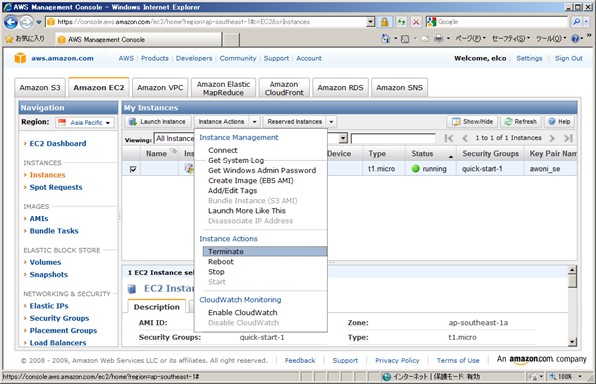Switch to the Amazon S3 tab

tap(40, 87)
